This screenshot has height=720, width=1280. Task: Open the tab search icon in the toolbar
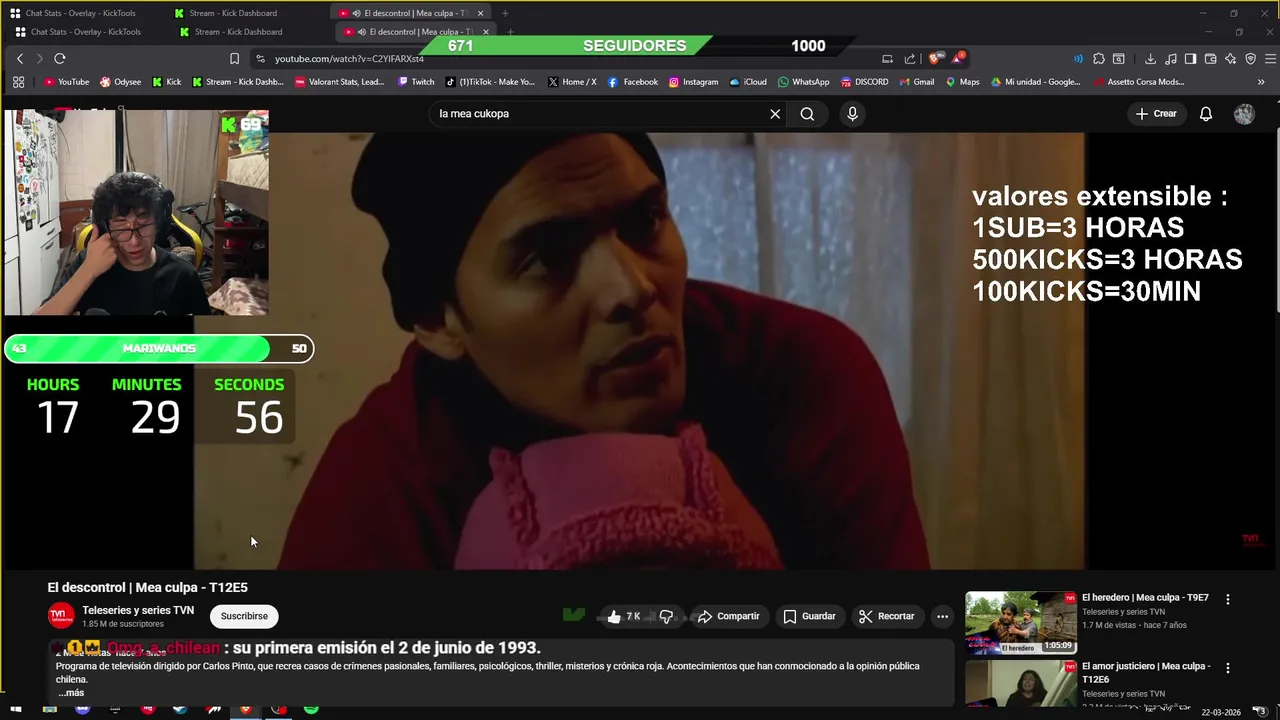pyautogui.click(x=1119, y=59)
